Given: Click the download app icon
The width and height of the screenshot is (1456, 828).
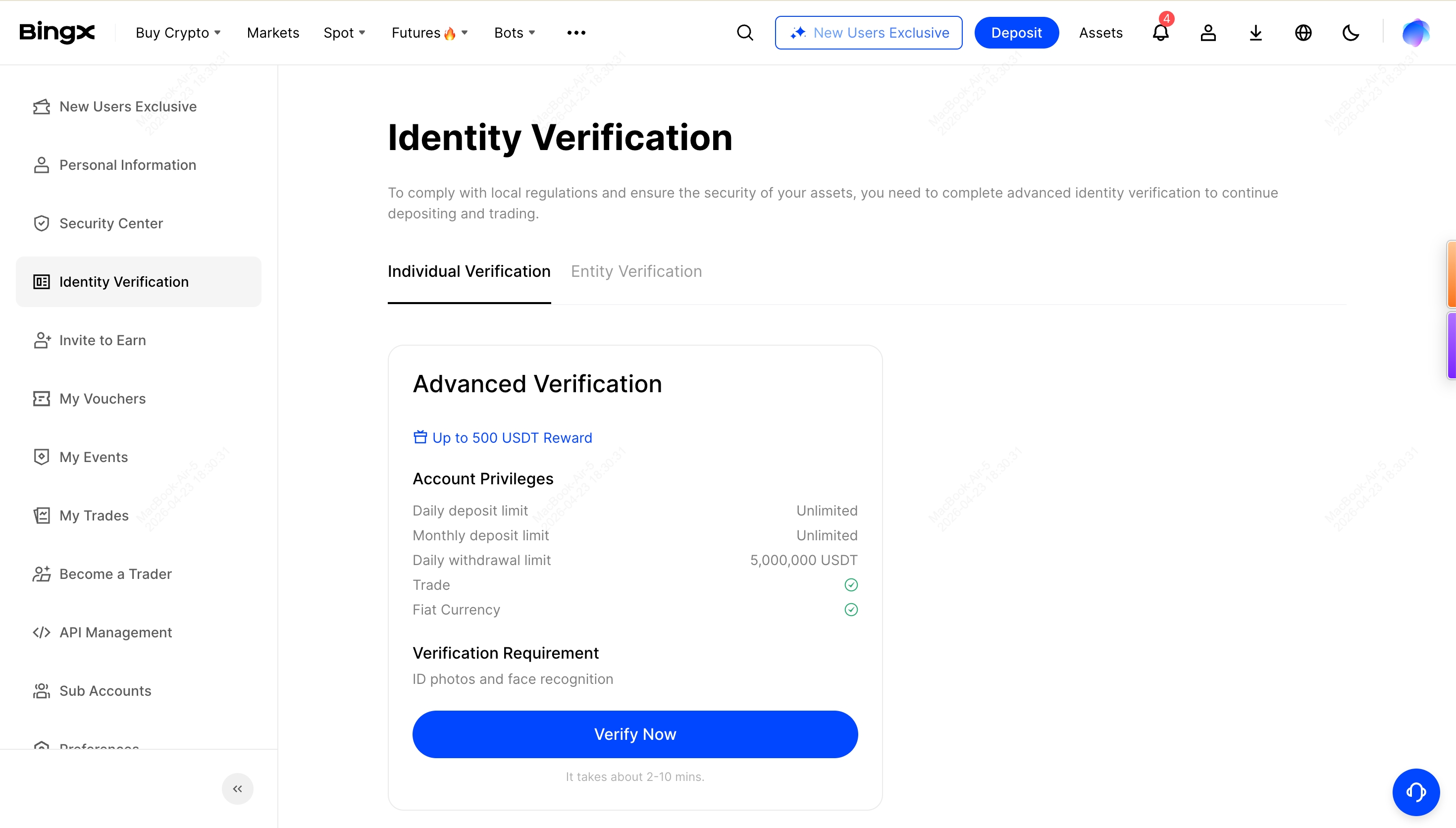Looking at the screenshot, I should click(x=1256, y=33).
